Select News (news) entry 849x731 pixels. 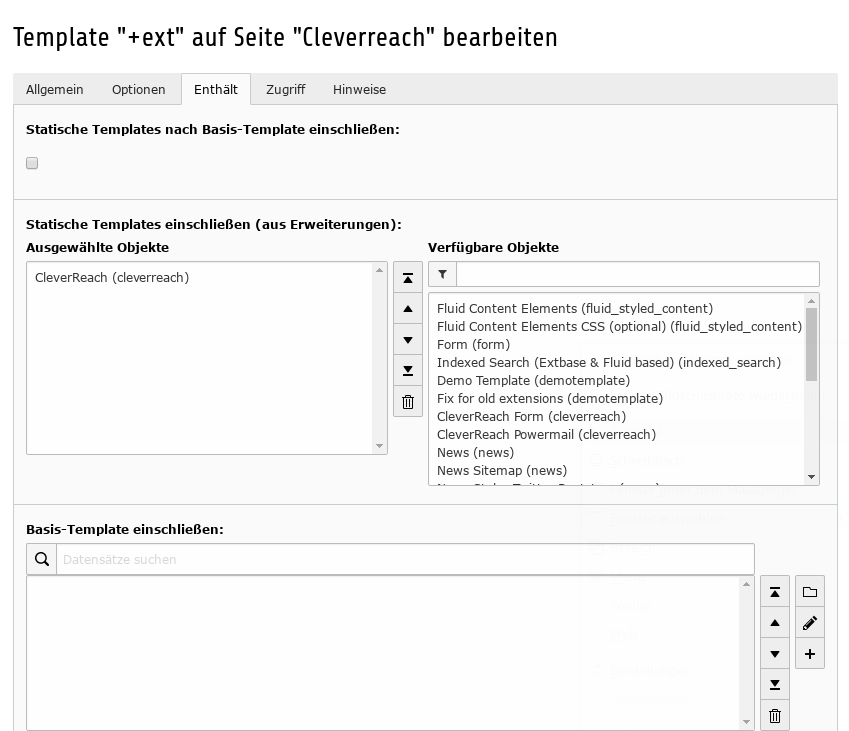475,452
